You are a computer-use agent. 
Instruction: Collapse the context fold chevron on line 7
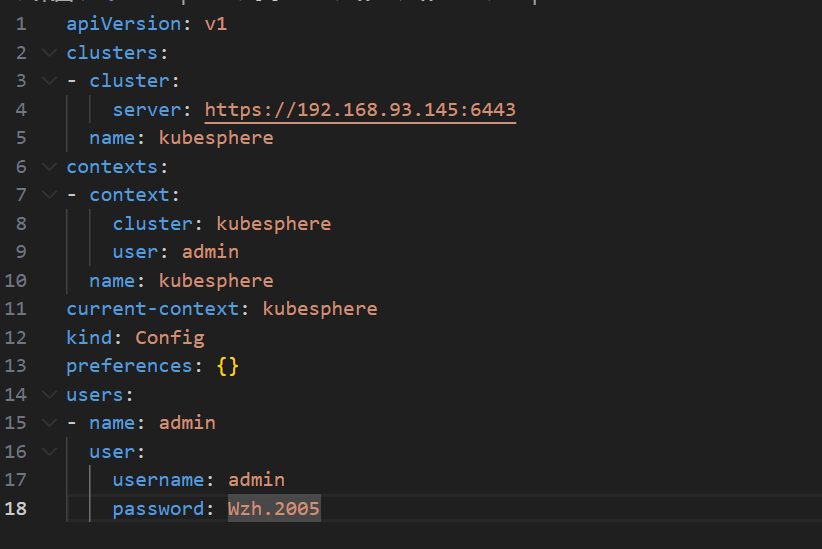pos(49,195)
